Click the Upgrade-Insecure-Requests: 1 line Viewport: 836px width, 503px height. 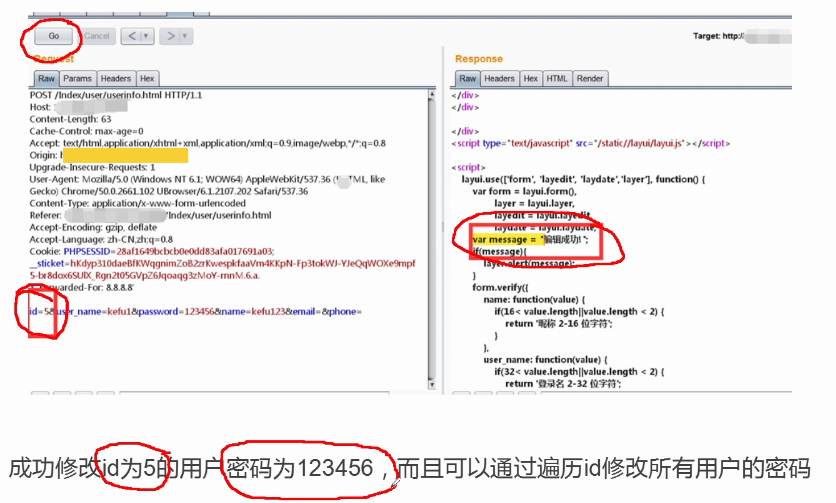tap(92, 167)
